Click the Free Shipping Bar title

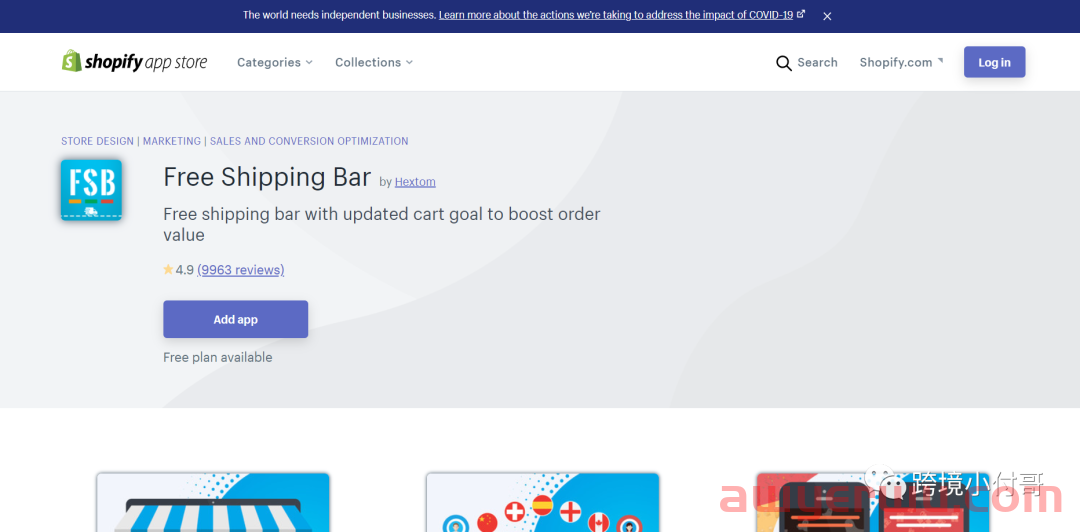click(x=267, y=178)
